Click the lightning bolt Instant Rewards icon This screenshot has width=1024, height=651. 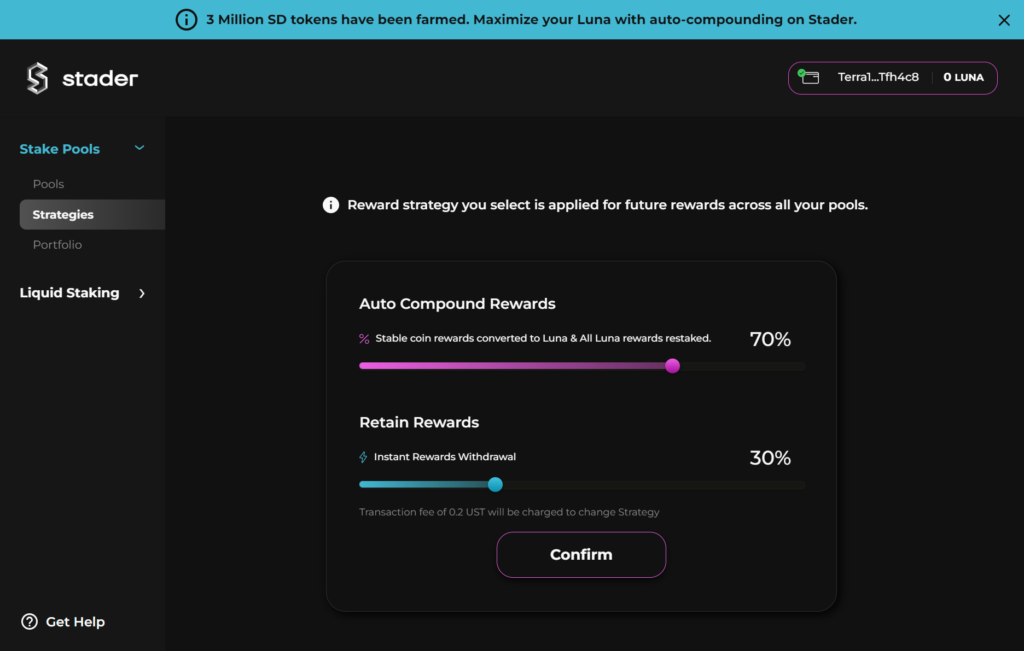(364, 457)
